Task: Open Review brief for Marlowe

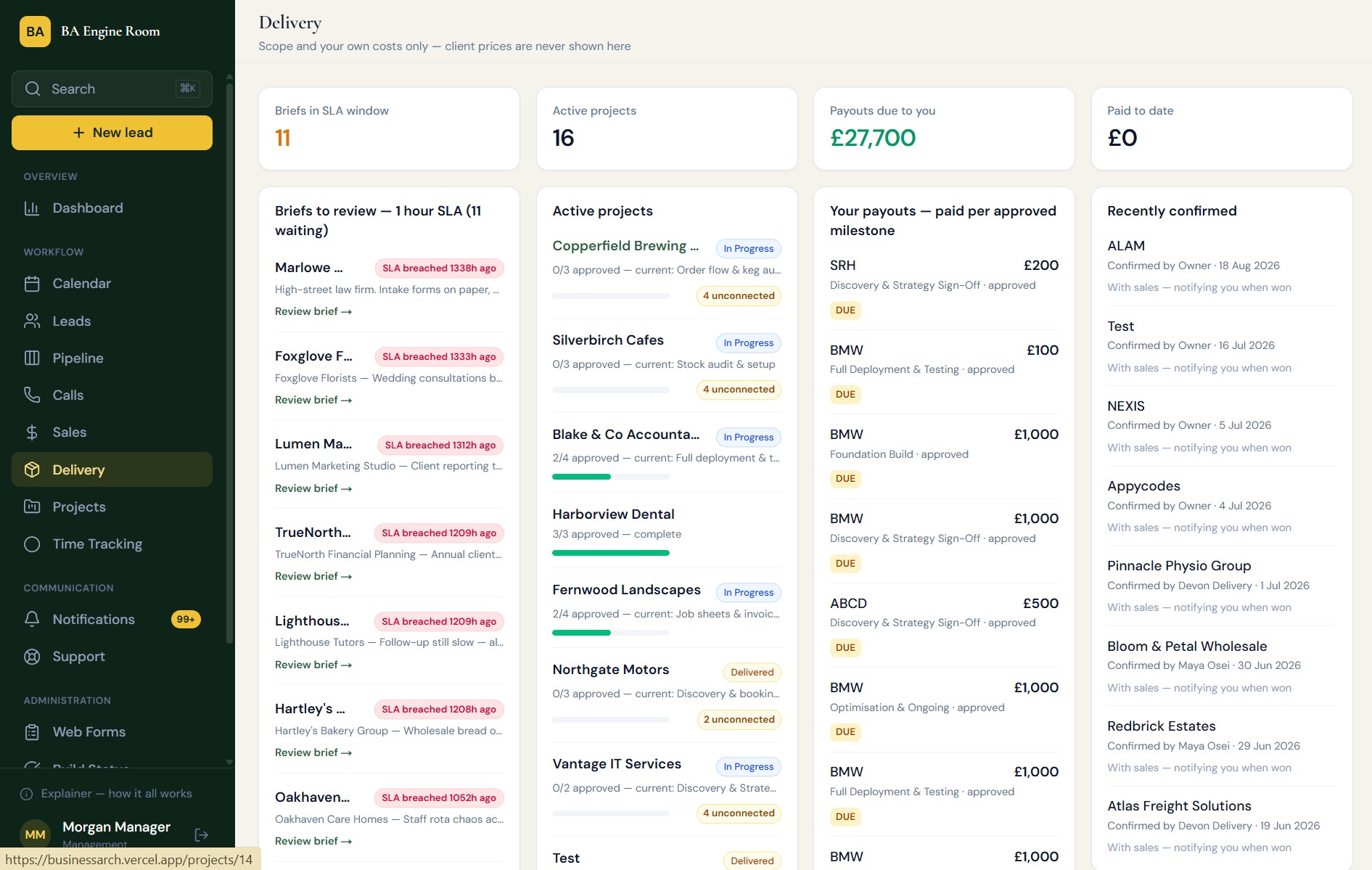Action: 313,311
